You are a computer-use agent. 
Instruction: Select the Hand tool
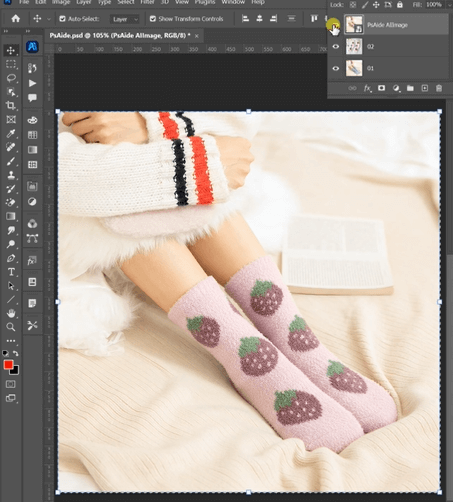click(x=11, y=313)
